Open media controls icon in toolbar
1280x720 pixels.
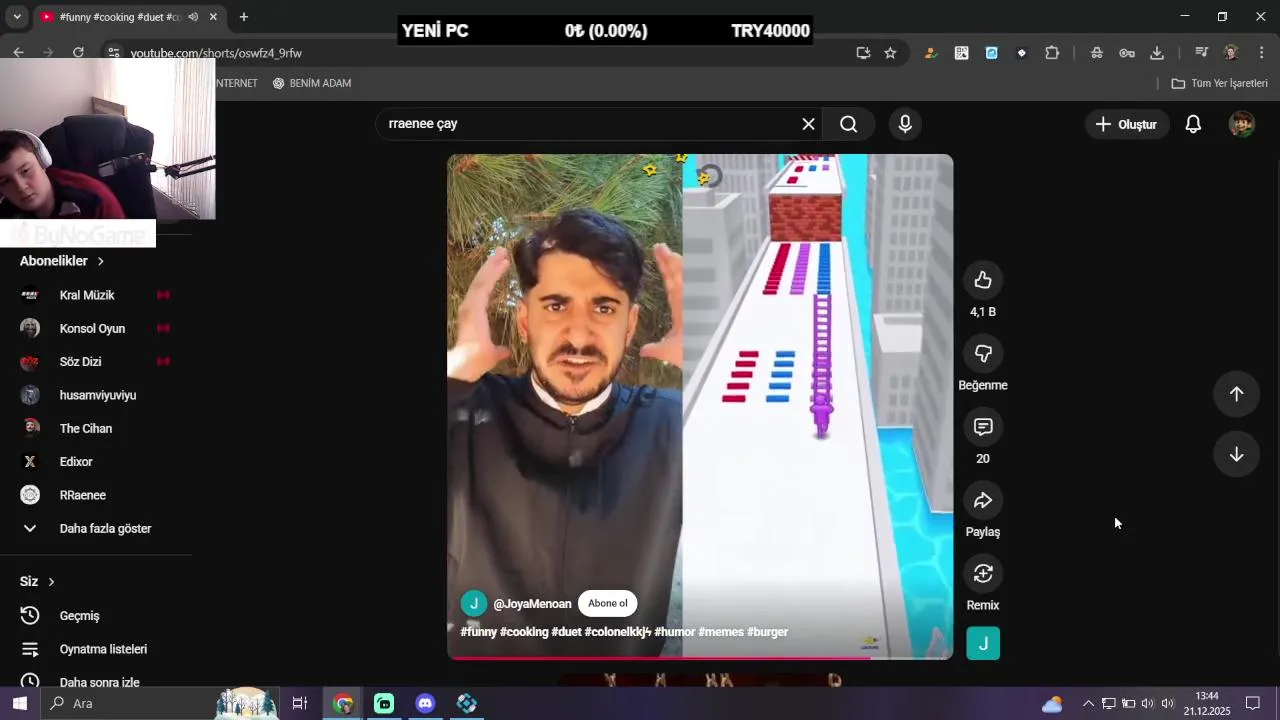(x=1201, y=53)
